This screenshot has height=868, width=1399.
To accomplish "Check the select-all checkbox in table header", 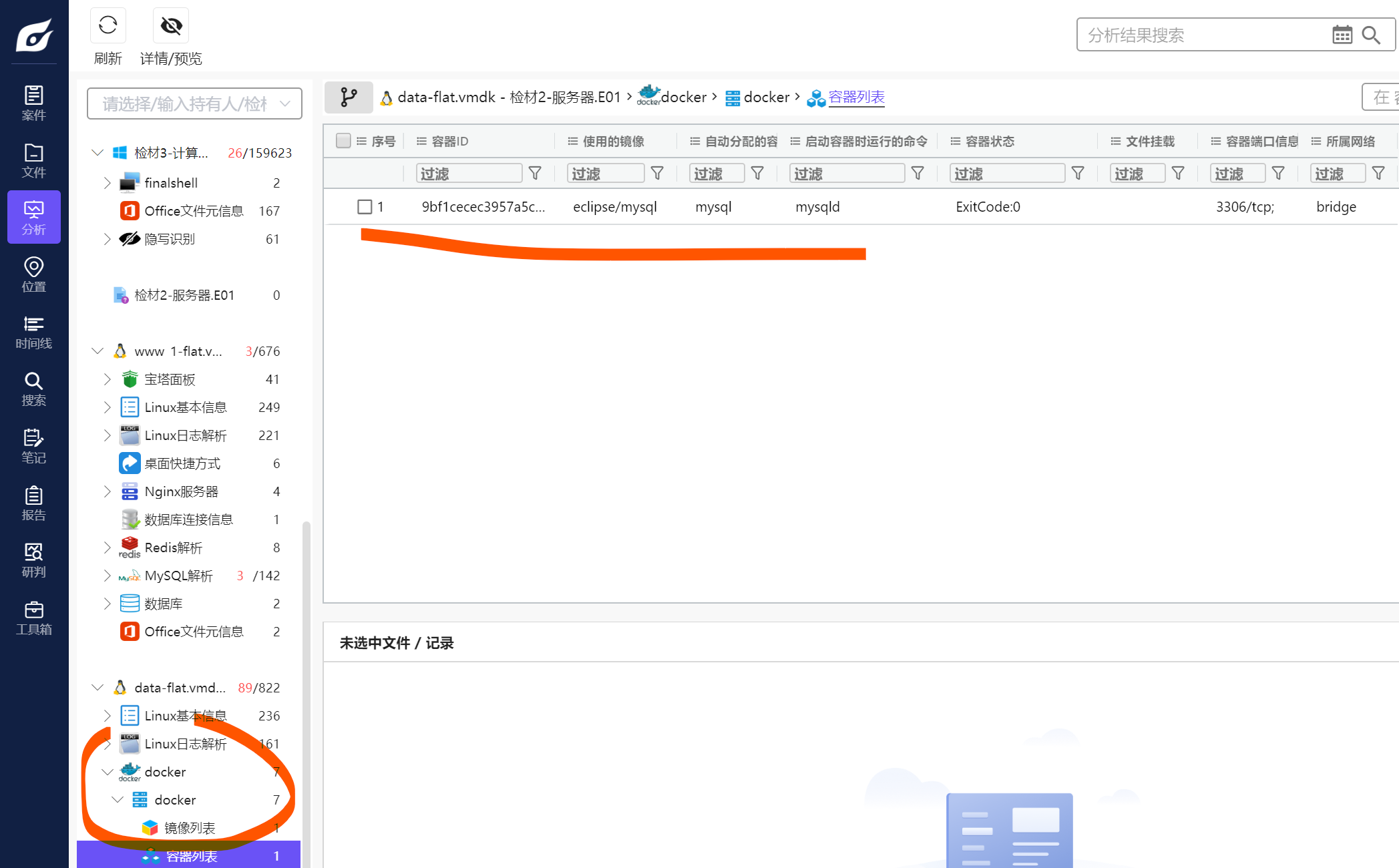I will 343,141.
